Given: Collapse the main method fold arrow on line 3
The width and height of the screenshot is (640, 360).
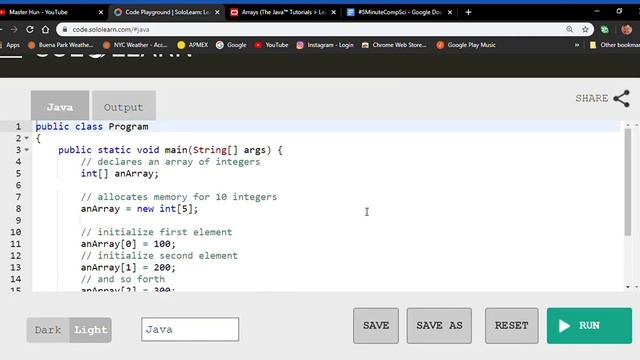Looking at the screenshot, I should 27,150.
